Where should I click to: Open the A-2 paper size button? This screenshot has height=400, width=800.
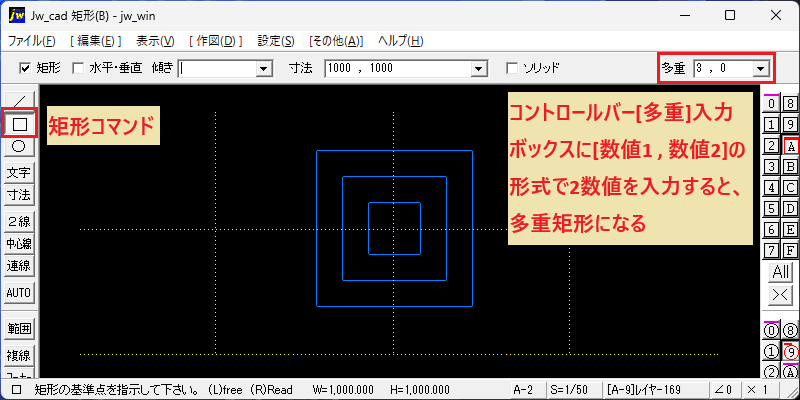(x=528, y=390)
